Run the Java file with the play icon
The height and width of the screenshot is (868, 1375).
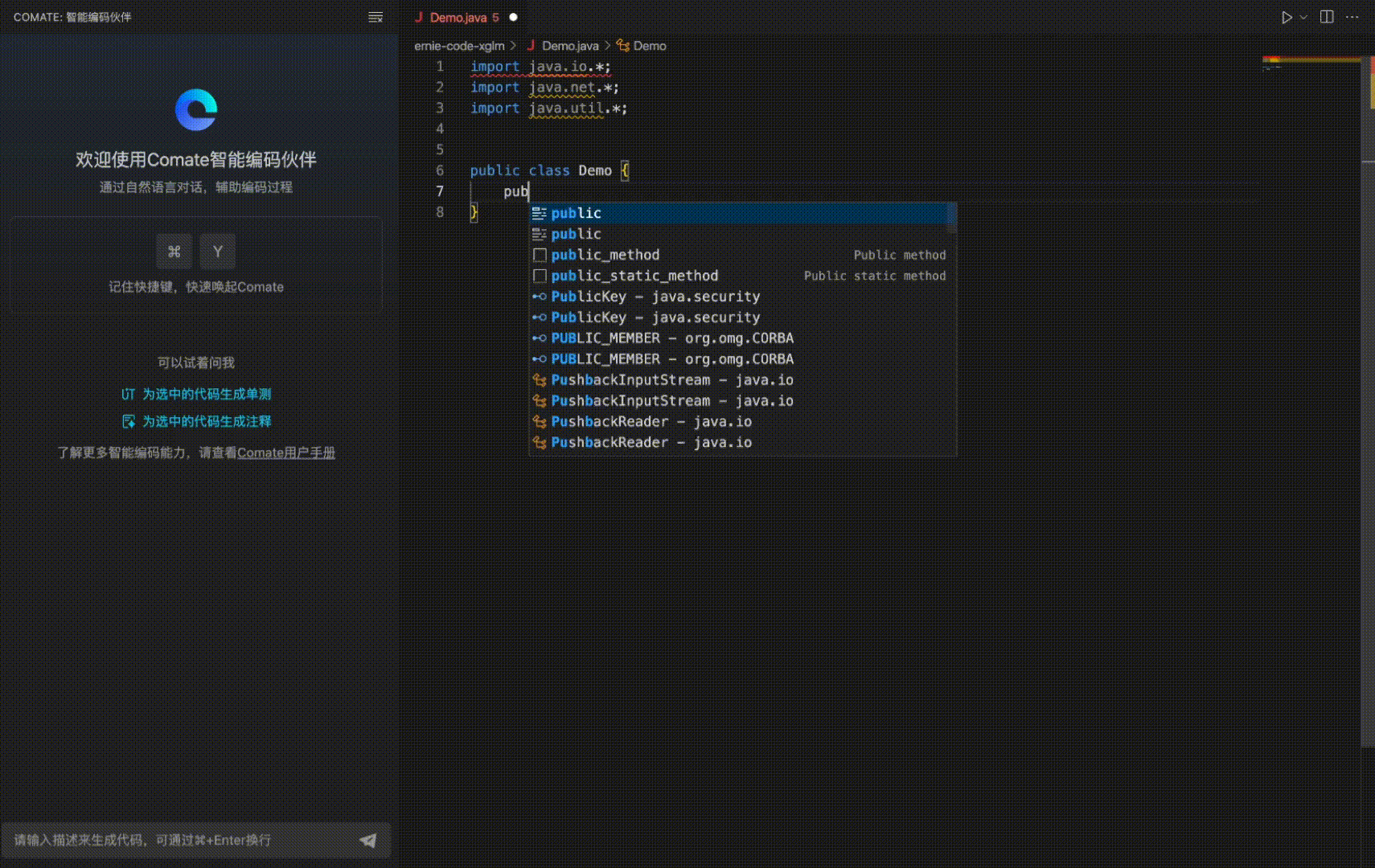coord(1287,17)
